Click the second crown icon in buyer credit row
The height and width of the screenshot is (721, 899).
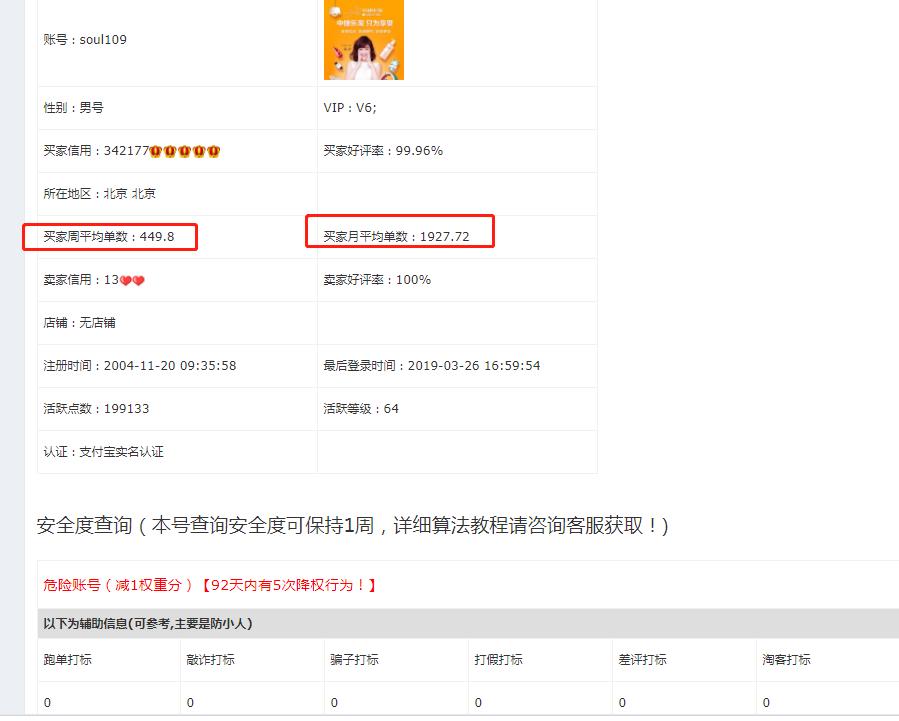(170, 150)
